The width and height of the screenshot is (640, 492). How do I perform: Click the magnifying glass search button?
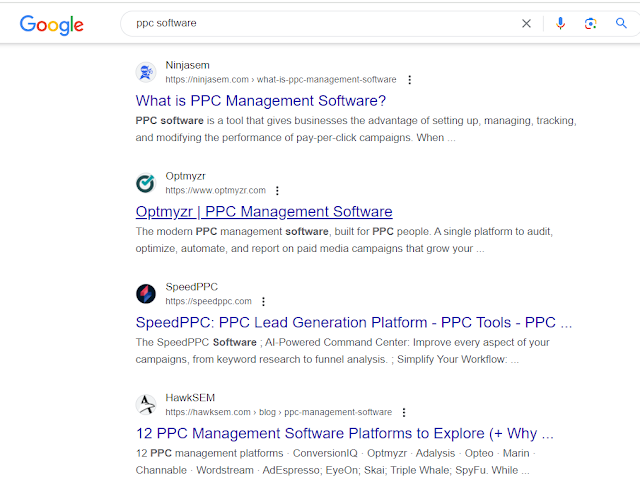pos(621,23)
